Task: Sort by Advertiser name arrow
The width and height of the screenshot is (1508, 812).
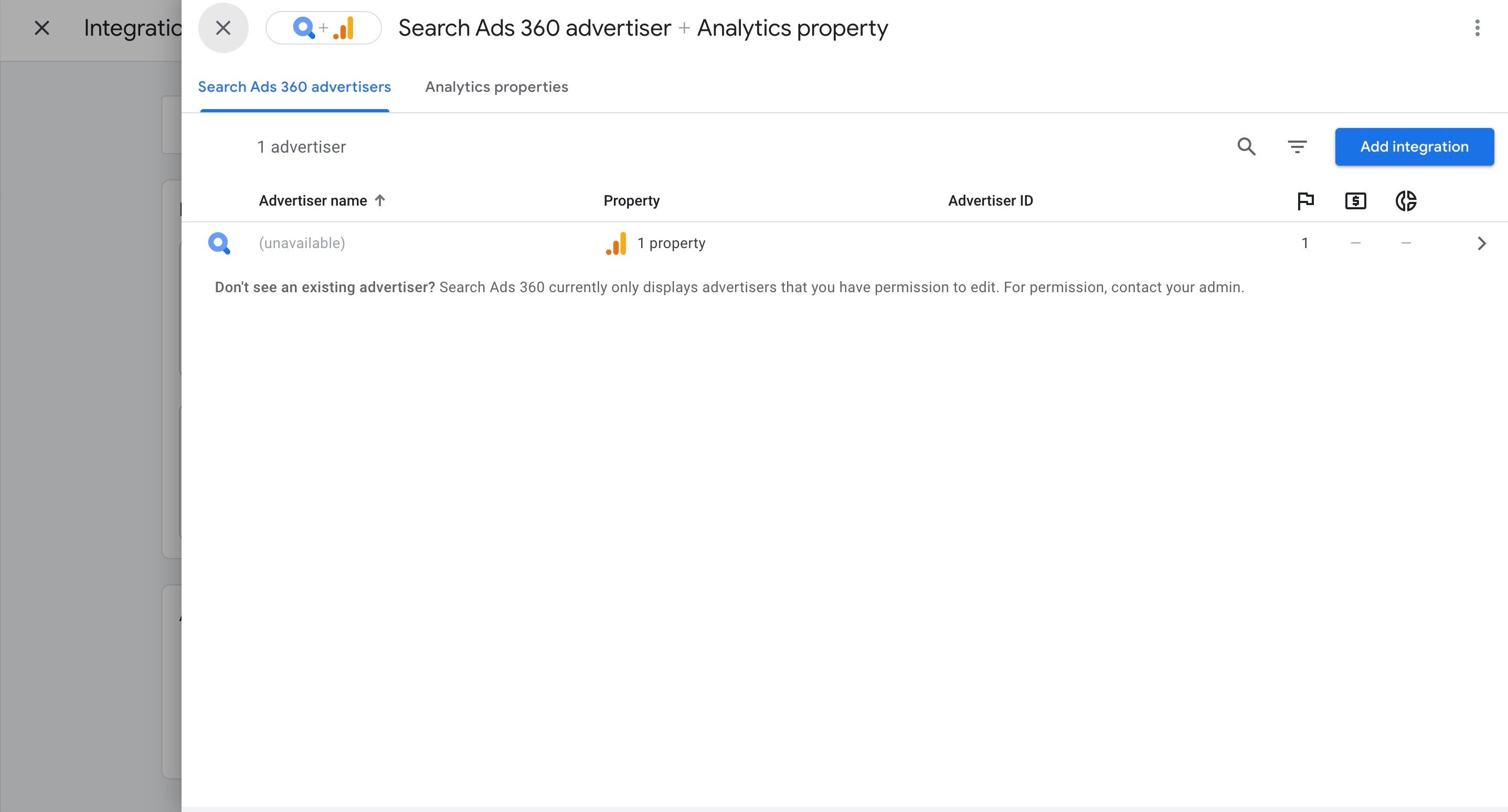Action: coord(380,200)
